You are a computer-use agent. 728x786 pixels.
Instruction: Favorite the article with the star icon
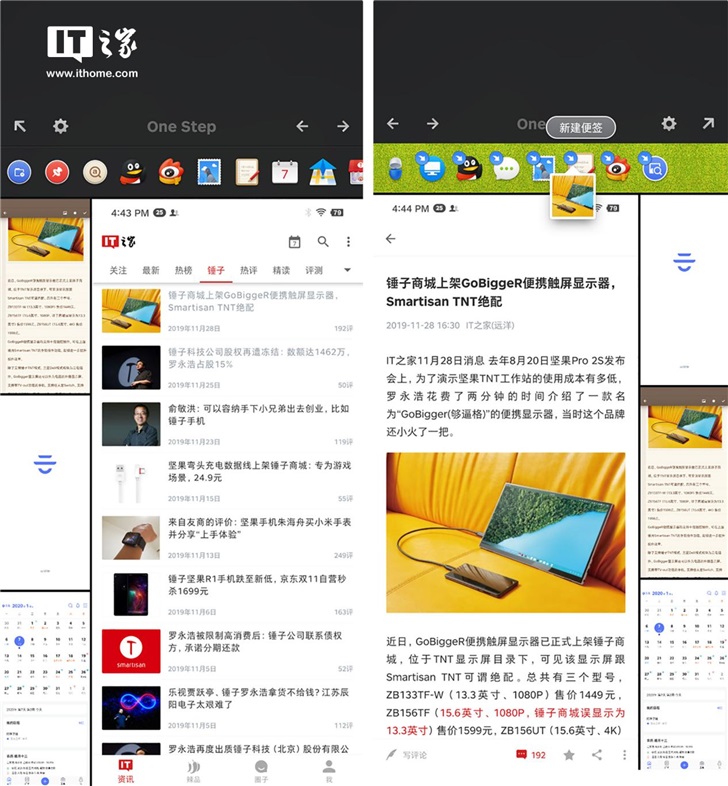[x=569, y=755]
